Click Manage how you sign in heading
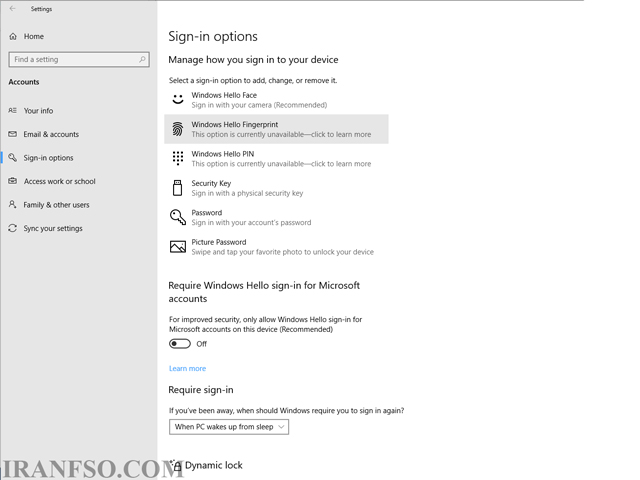This screenshot has height=480, width=640. (x=253, y=60)
